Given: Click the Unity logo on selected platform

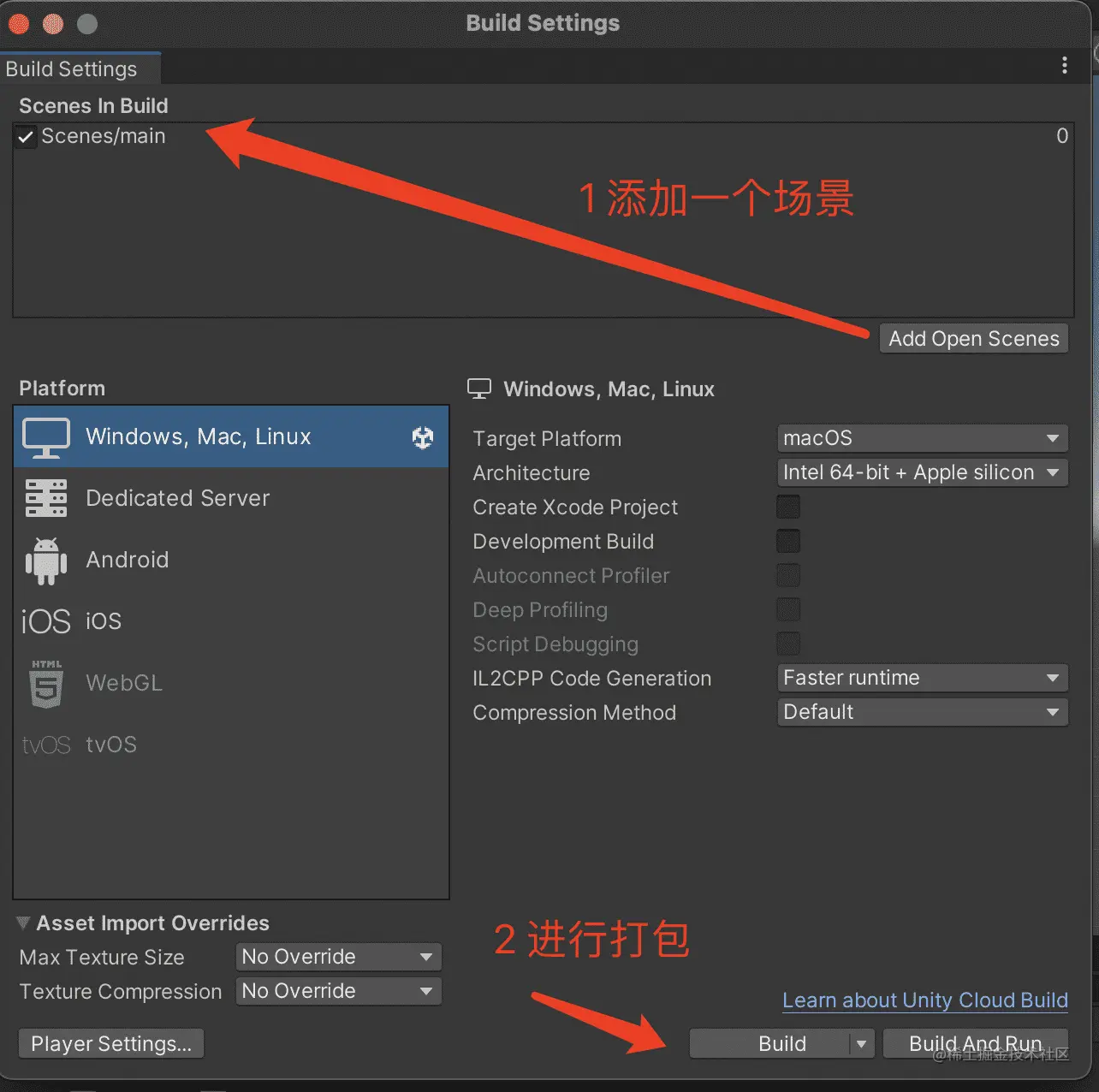Looking at the screenshot, I should click(423, 437).
